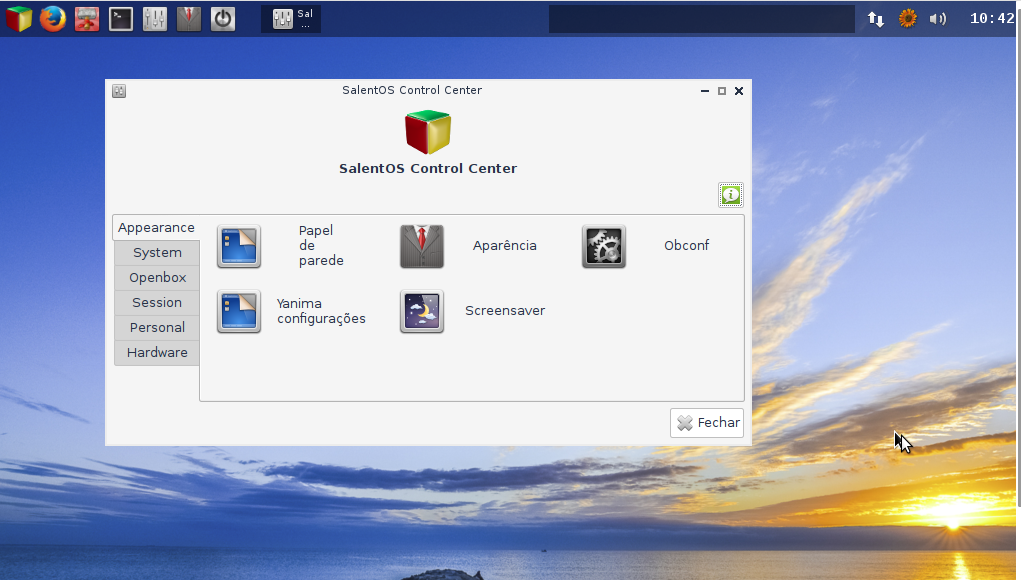Switch to the Openbox tab
1021x580 pixels.
tap(157, 277)
